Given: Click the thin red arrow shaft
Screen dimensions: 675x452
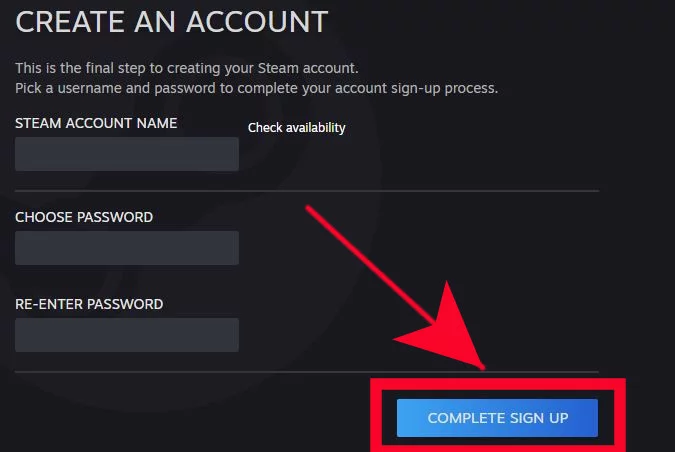Looking at the screenshot, I should [x=368, y=263].
